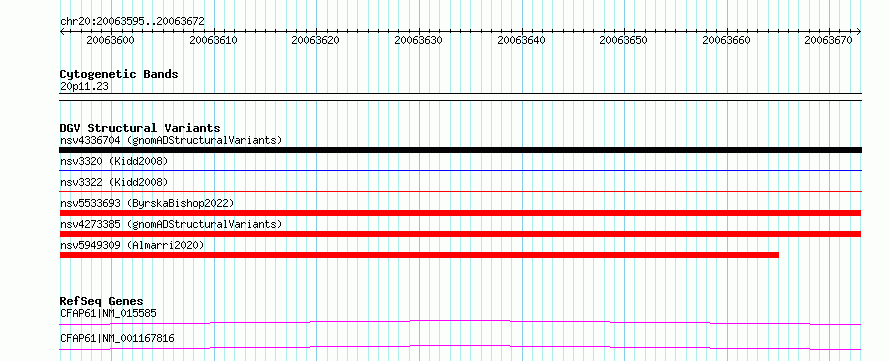Click the RefSeq Genes track heading

pos(102,301)
